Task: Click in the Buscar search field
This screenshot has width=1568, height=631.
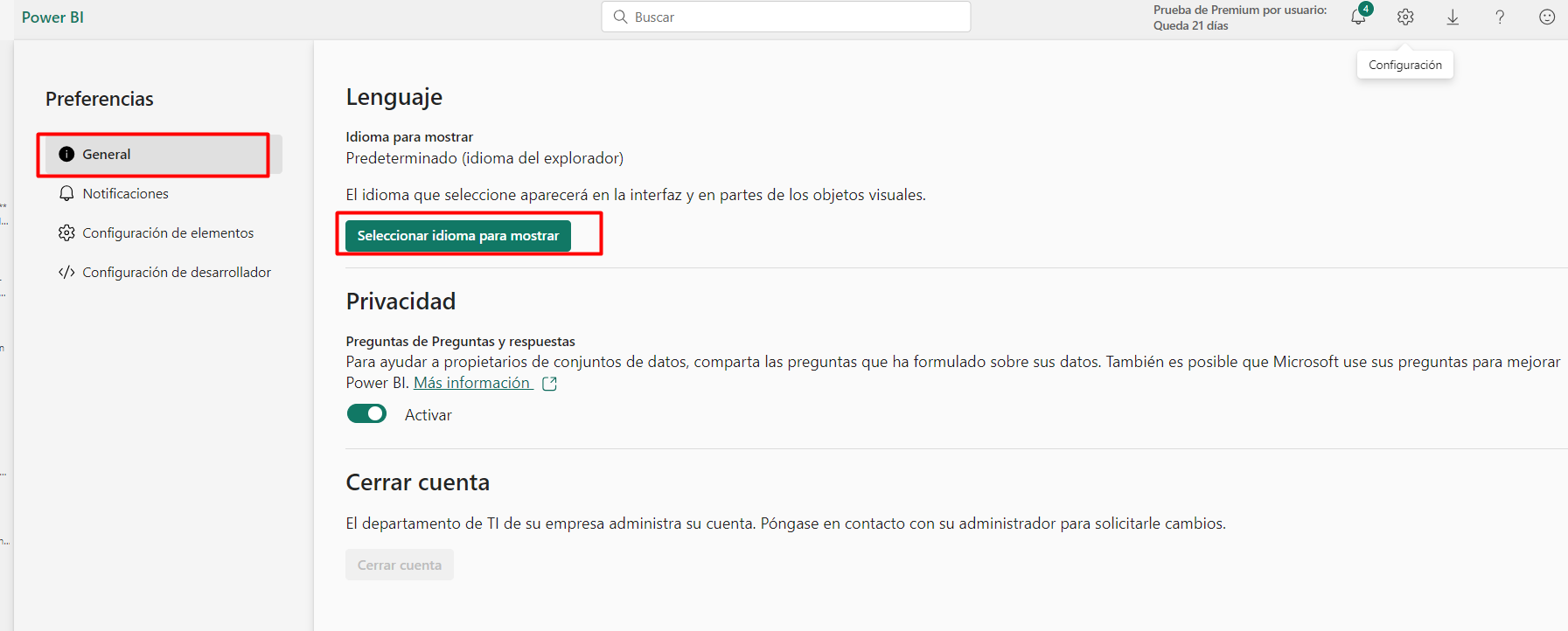Action: click(786, 17)
